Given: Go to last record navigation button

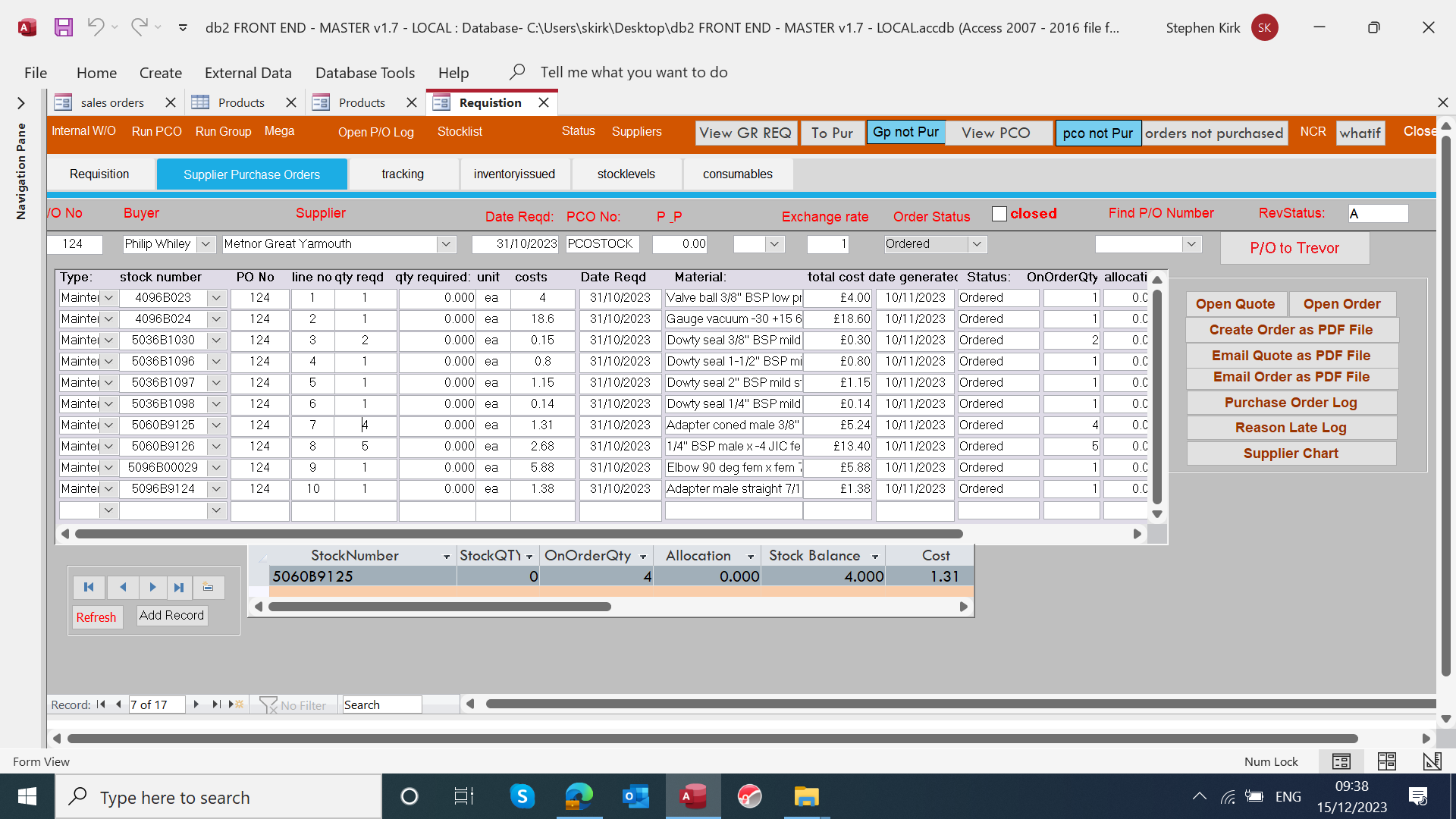Looking at the screenshot, I should click(x=179, y=587).
